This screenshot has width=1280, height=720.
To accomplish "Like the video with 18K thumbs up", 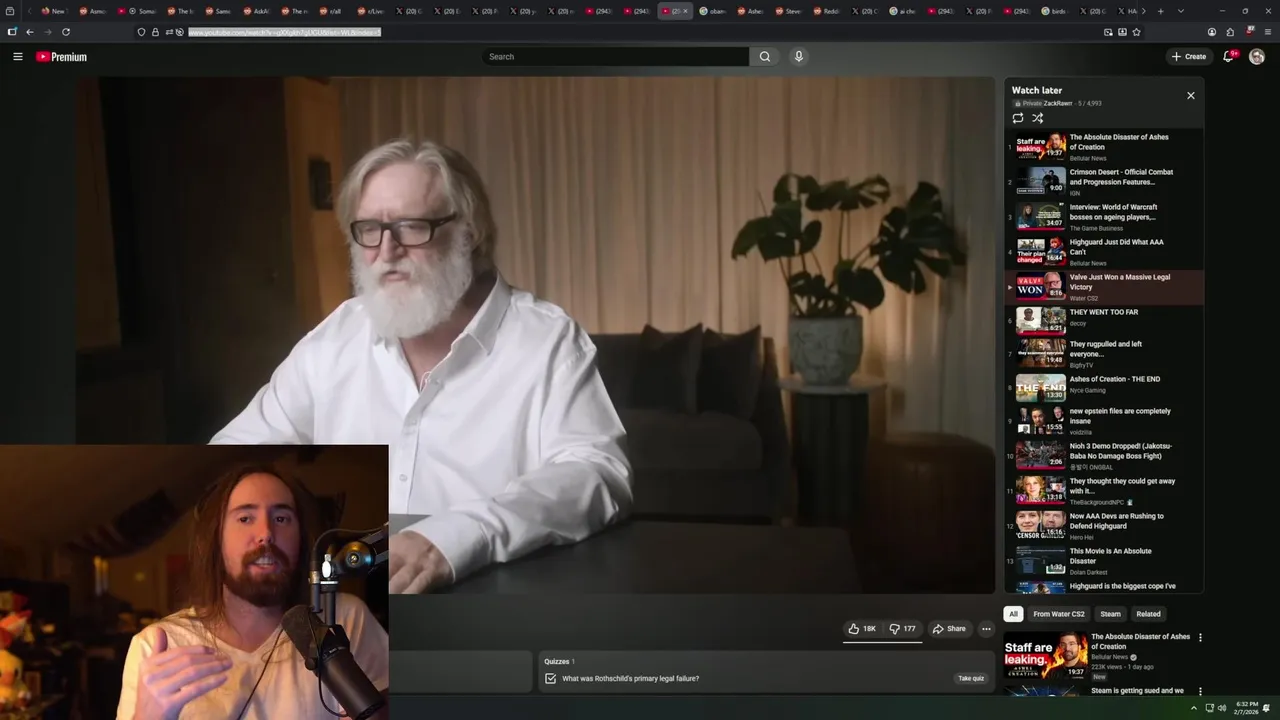I will tap(862, 629).
